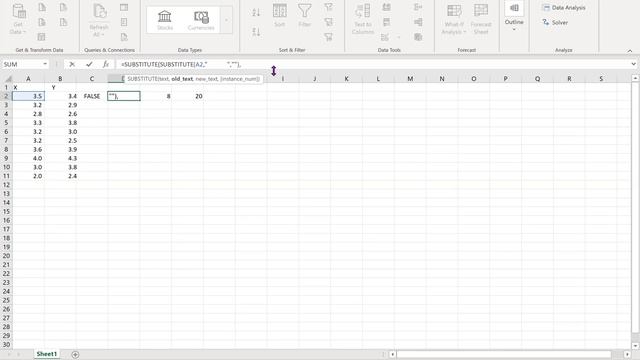Click cell B9 with value 4.3
This screenshot has width=640, height=360.
60,158
